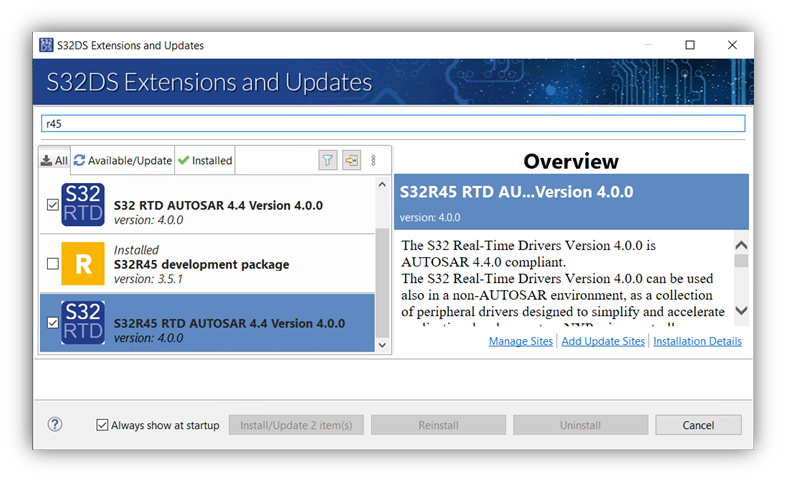Focus the search field containing r45
Image resolution: width=786 pixels, height=482 pixels.
coord(393,124)
